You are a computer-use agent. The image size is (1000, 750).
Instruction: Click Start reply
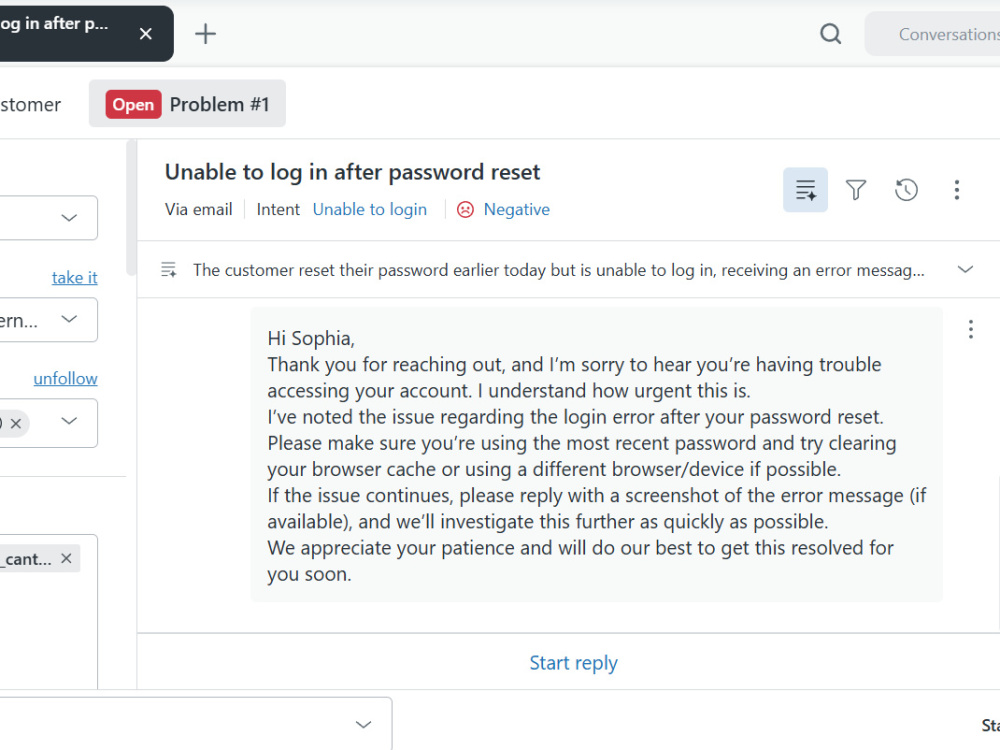click(573, 663)
